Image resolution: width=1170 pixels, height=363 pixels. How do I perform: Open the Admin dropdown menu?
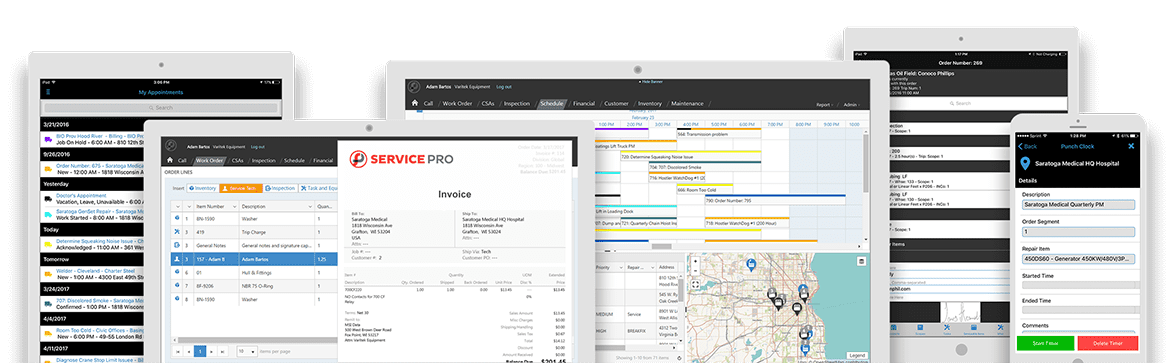[x=851, y=105]
